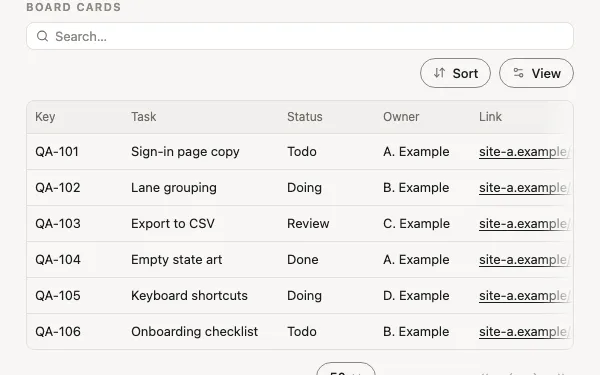
Task: Open the Sort options button
Action: point(455,73)
